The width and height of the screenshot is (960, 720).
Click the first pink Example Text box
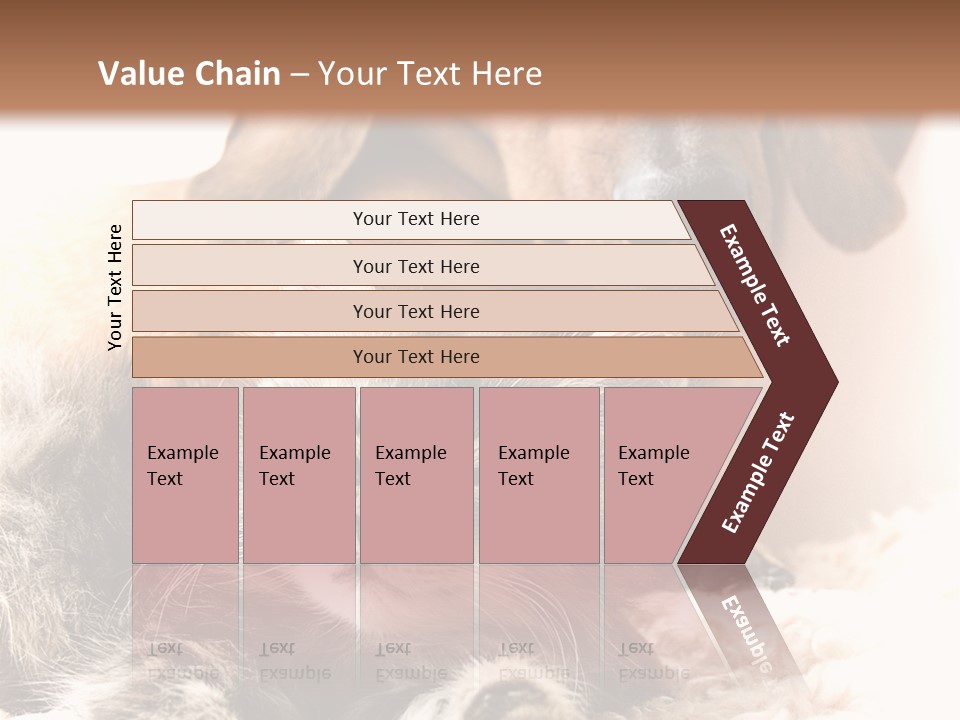coord(186,475)
